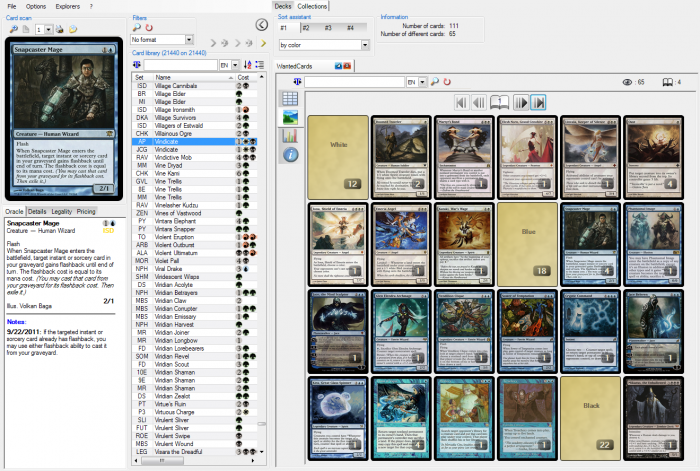Click the blue icon on WantedCards tab
This screenshot has width=700, height=471.
pyautogui.click(x=339, y=66)
